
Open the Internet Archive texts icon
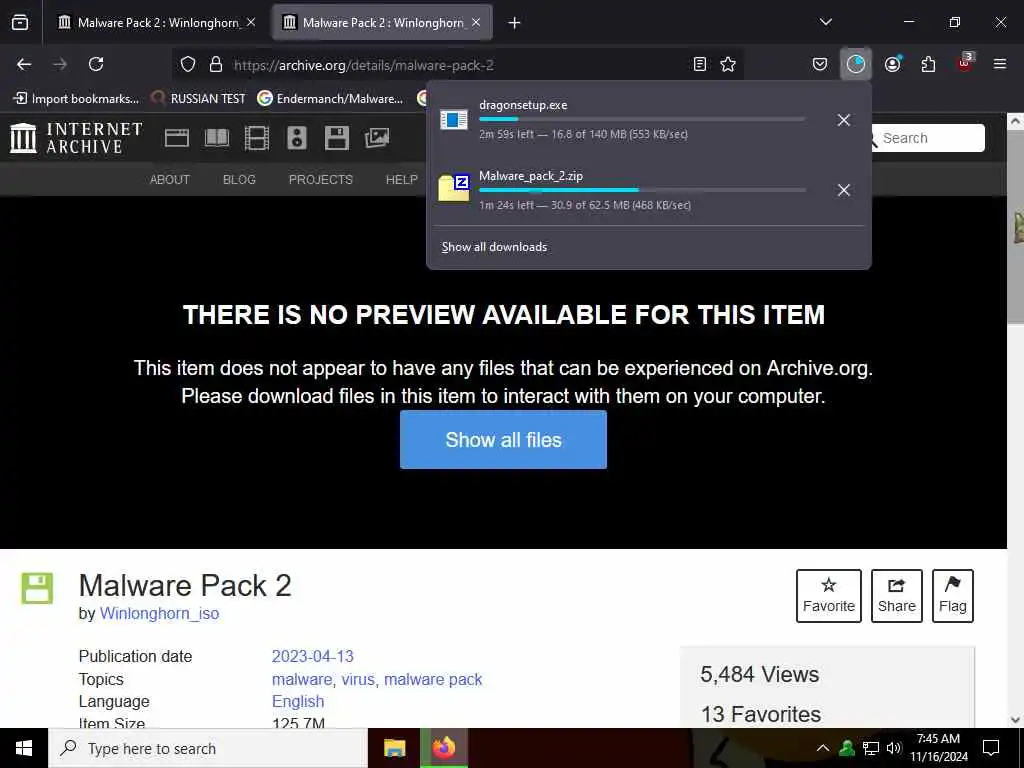point(217,138)
